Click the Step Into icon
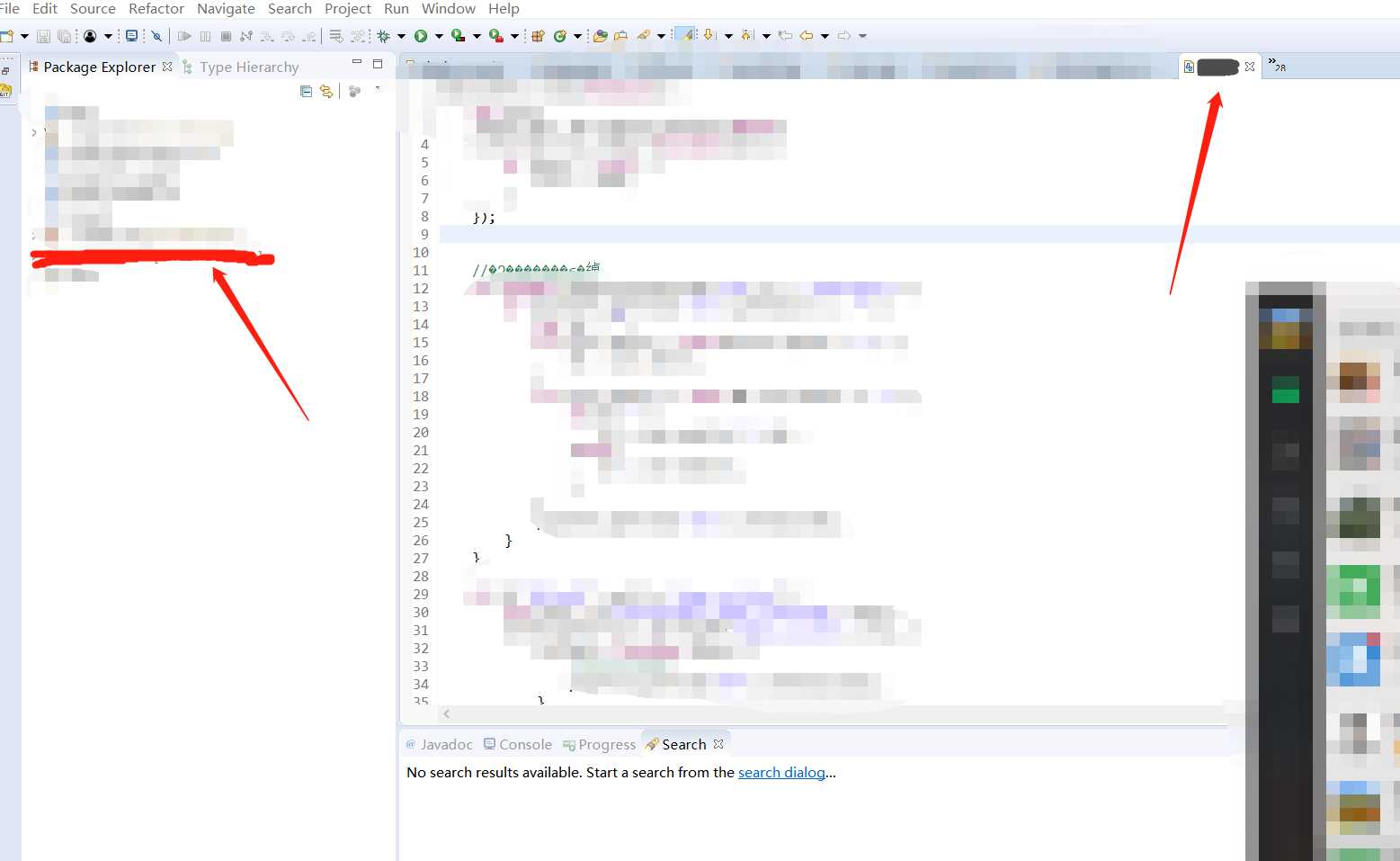The height and width of the screenshot is (861, 1400). (267, 36)
